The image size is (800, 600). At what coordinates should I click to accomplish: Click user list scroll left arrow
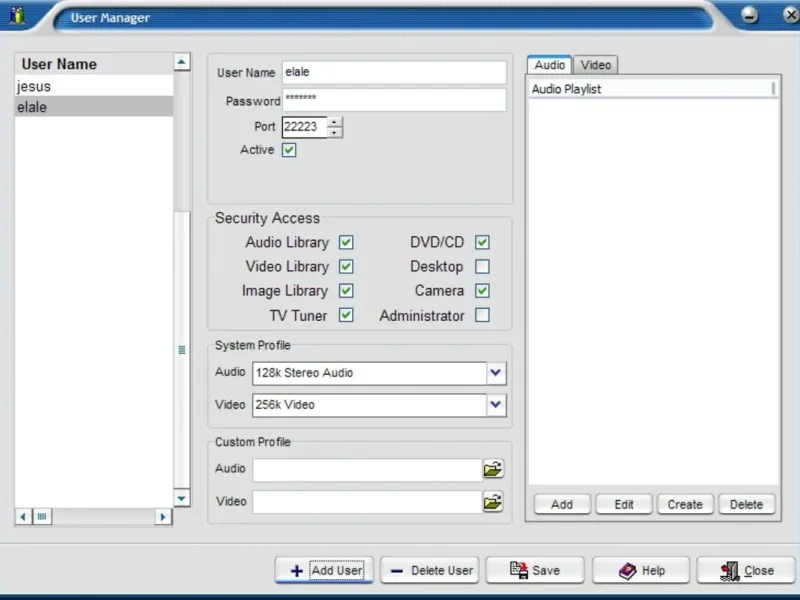click(23, 517)
